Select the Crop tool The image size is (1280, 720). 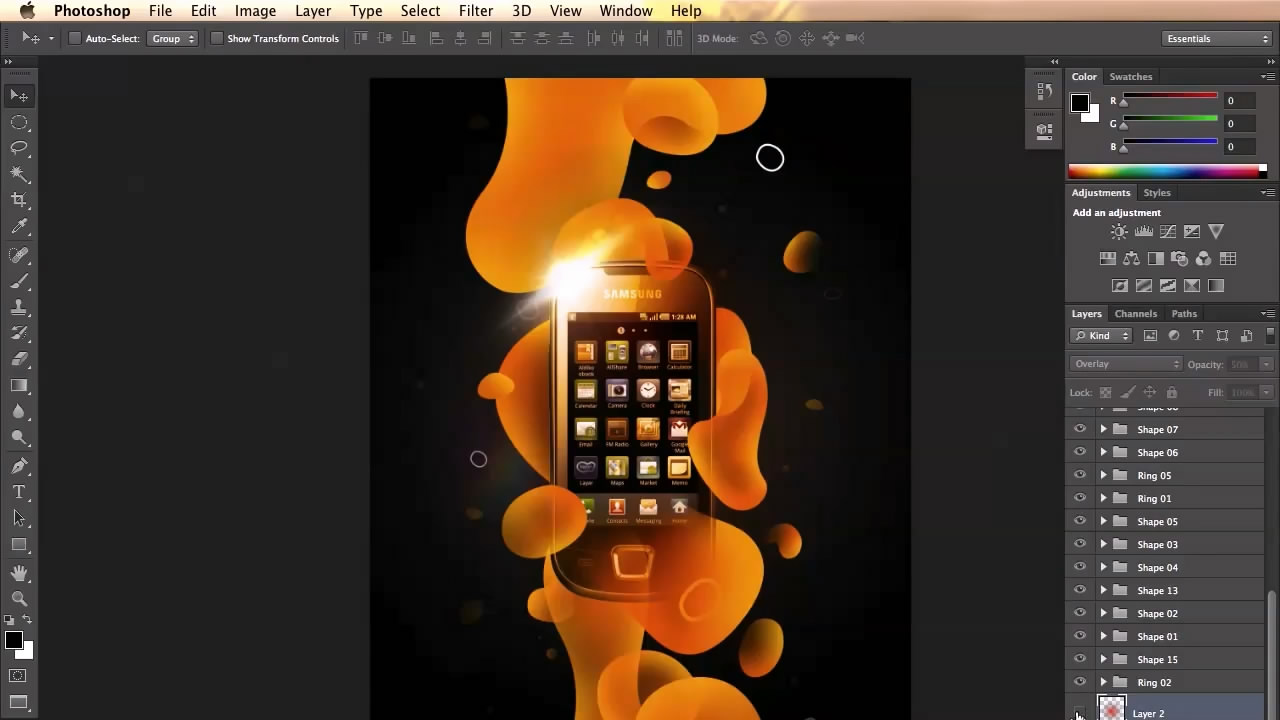(x=19, y=201)
